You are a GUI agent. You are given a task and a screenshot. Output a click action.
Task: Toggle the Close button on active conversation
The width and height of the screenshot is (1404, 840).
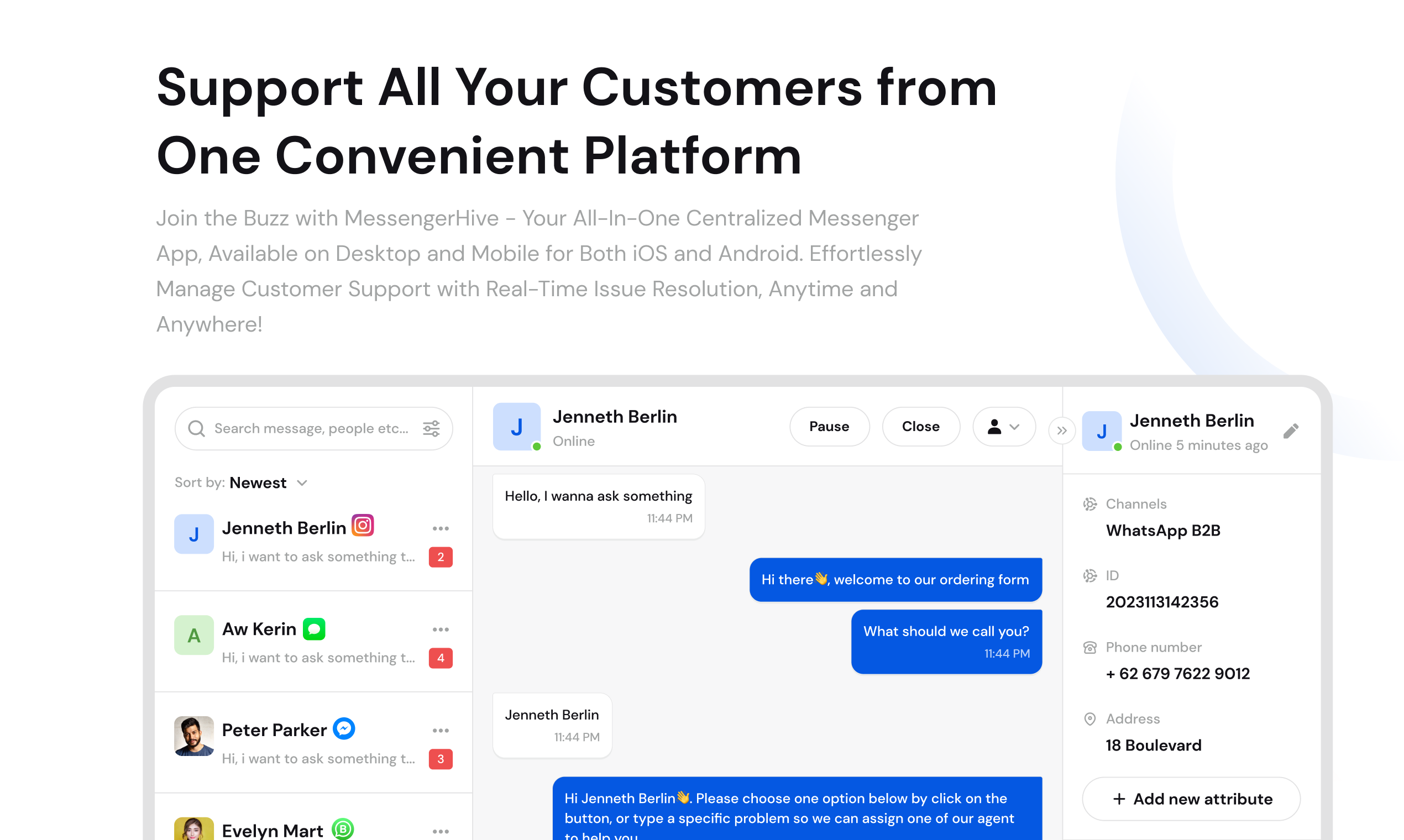click(920, 427)
